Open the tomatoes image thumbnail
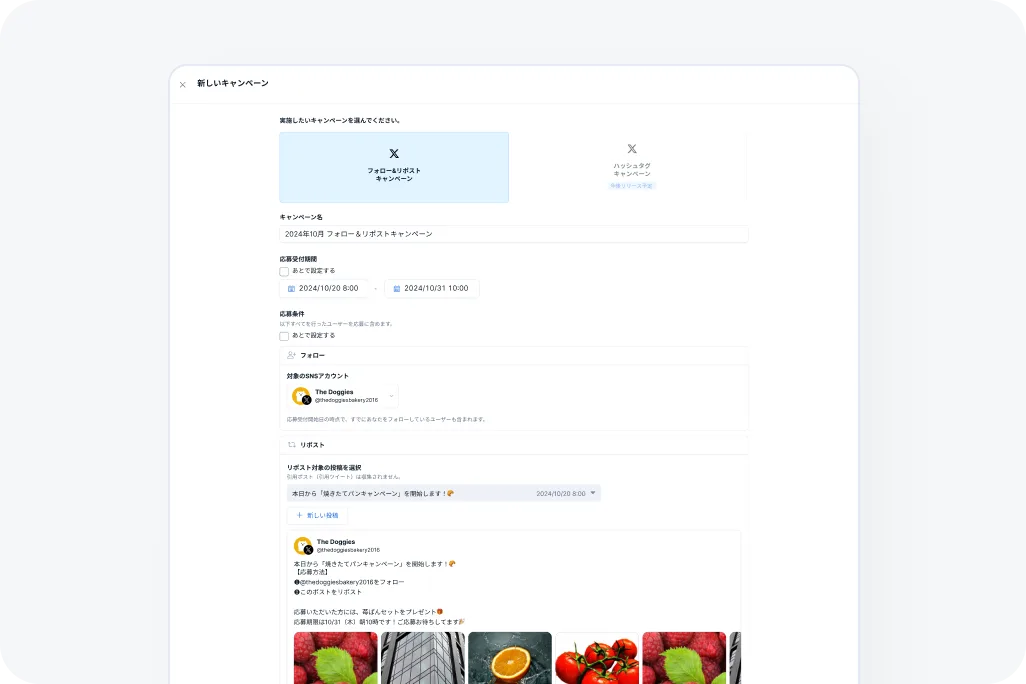Viewport: 1026px width, 684px height. click(597, 658)
